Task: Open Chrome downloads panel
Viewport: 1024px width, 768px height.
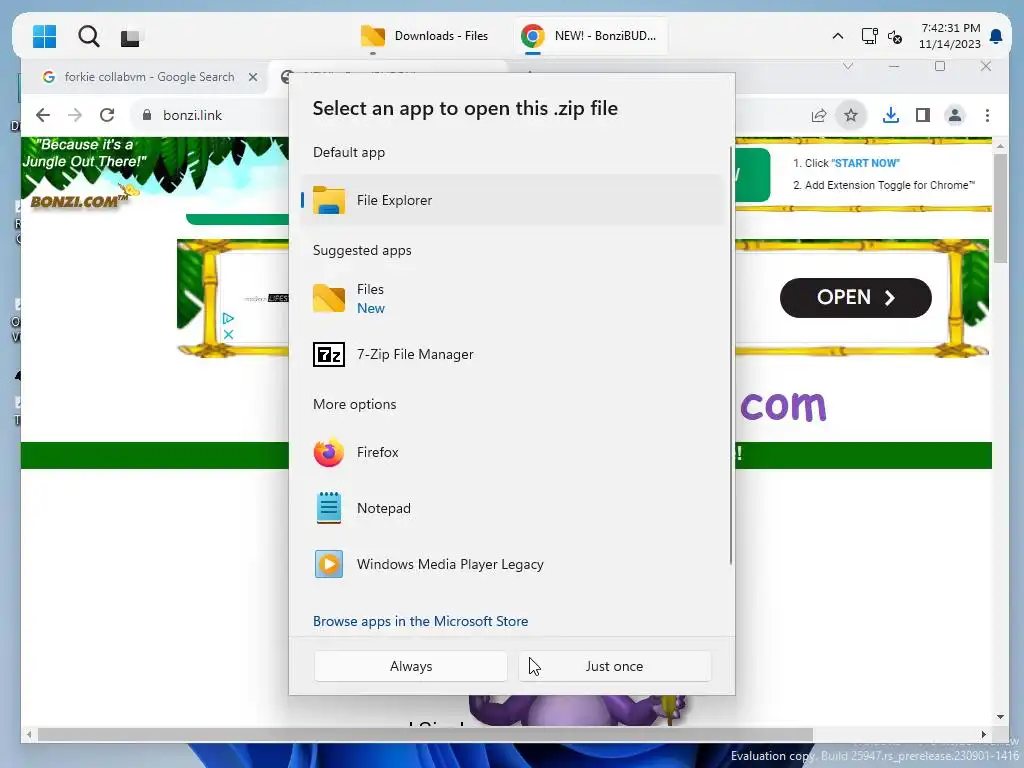Action: tap(891, 116)
